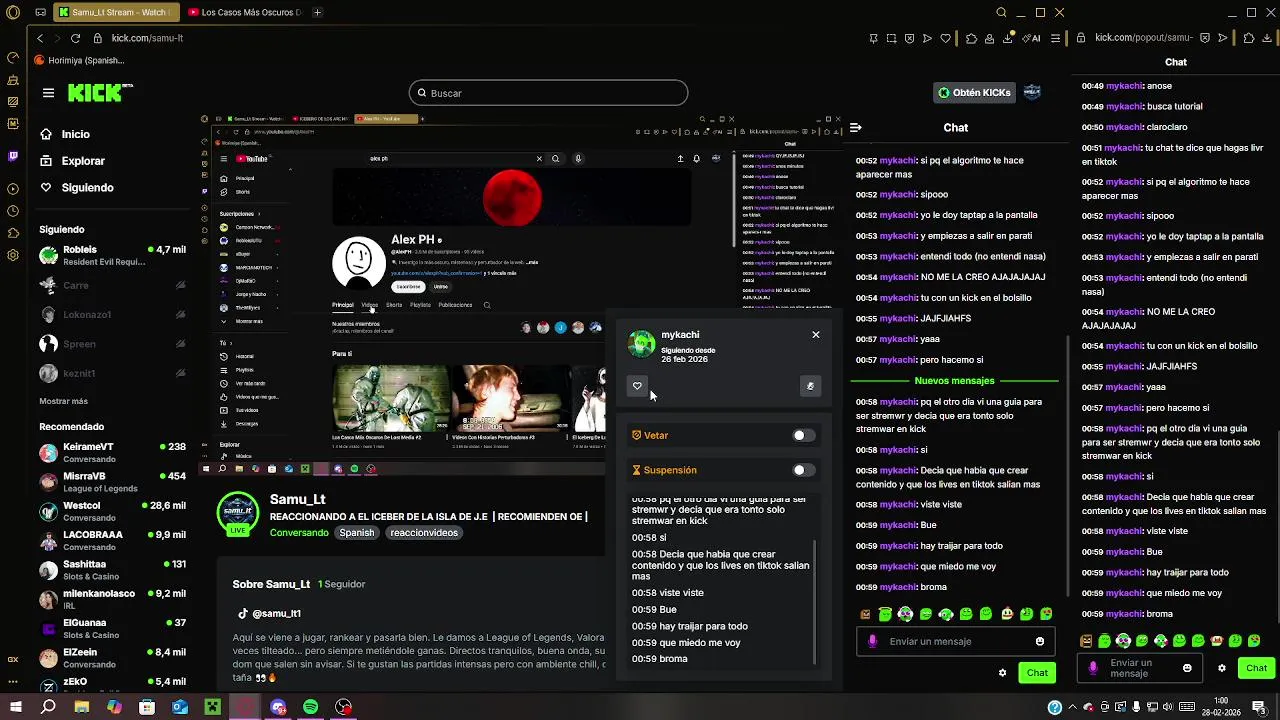Screen dimensions: 1280x720
Task: Click heart follow icon in mykachi card
Action: click(637, 386)
